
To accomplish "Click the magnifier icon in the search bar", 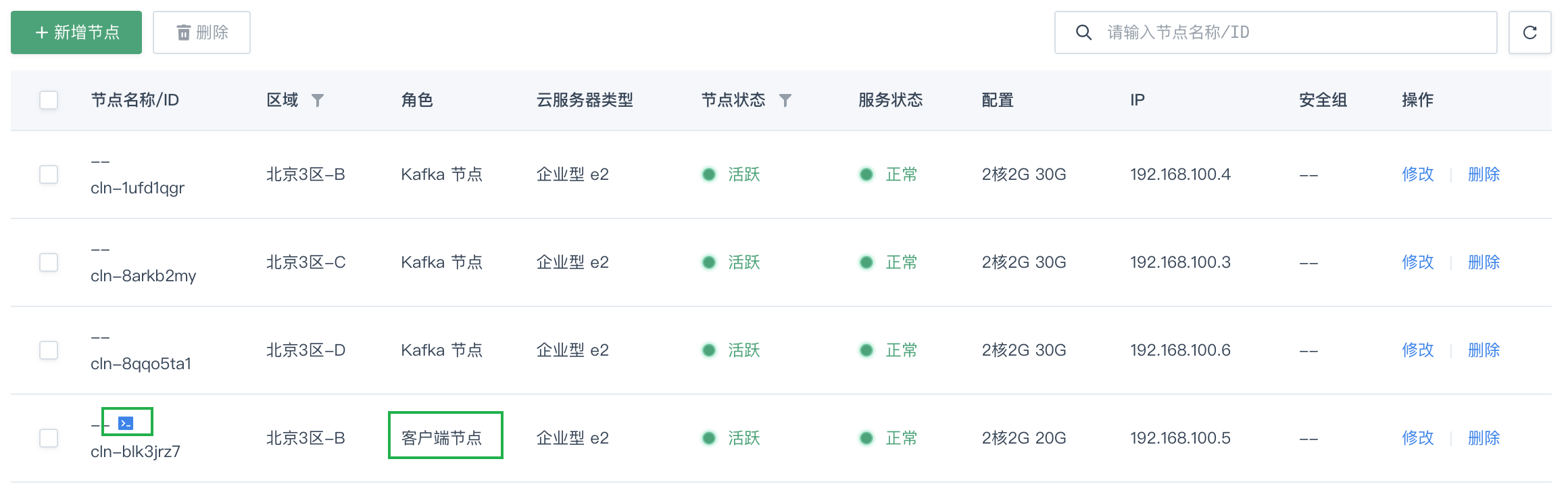I will tap(1084, 32).
